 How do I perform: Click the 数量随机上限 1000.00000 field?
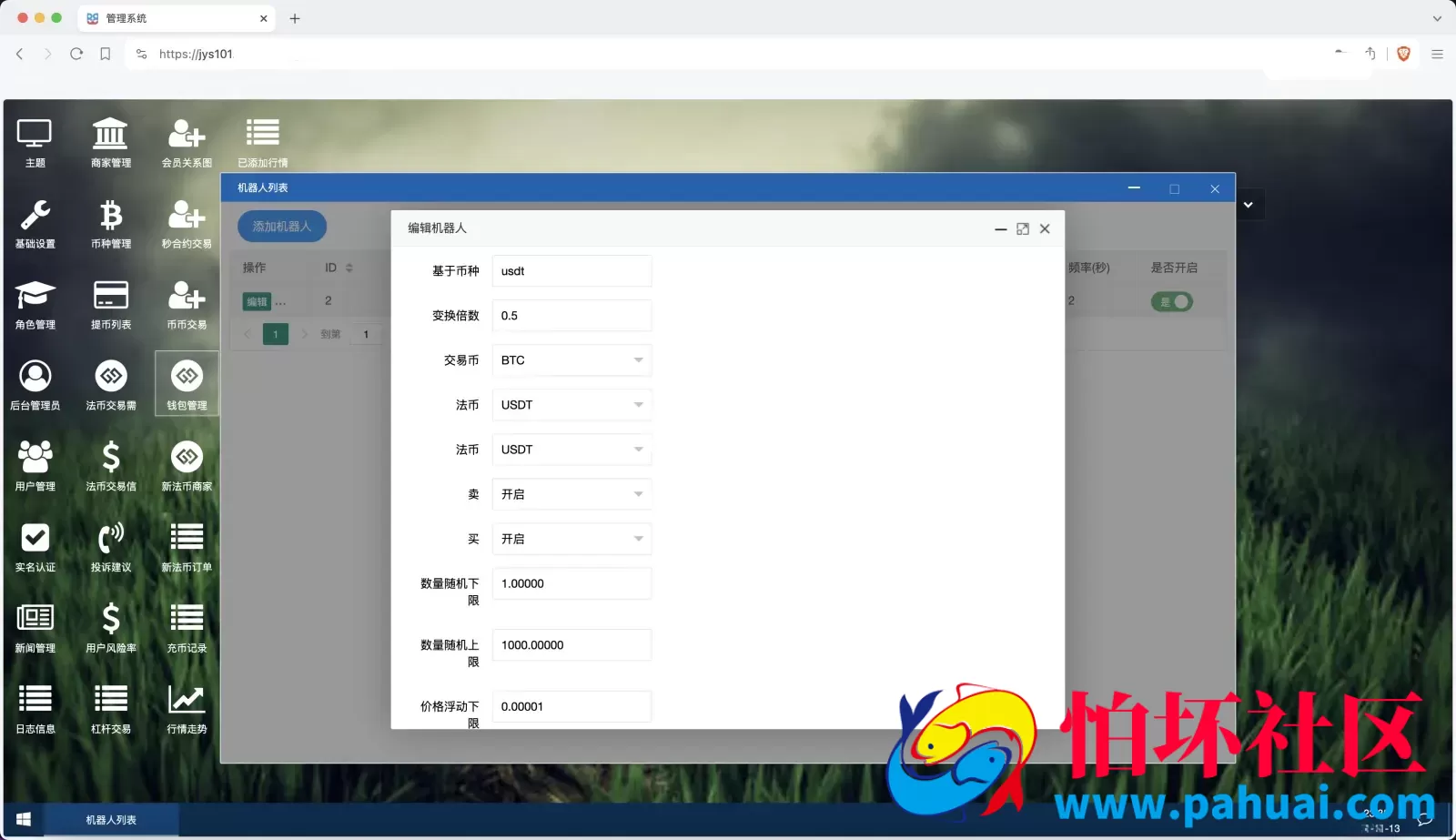click(x=571, y=645)
